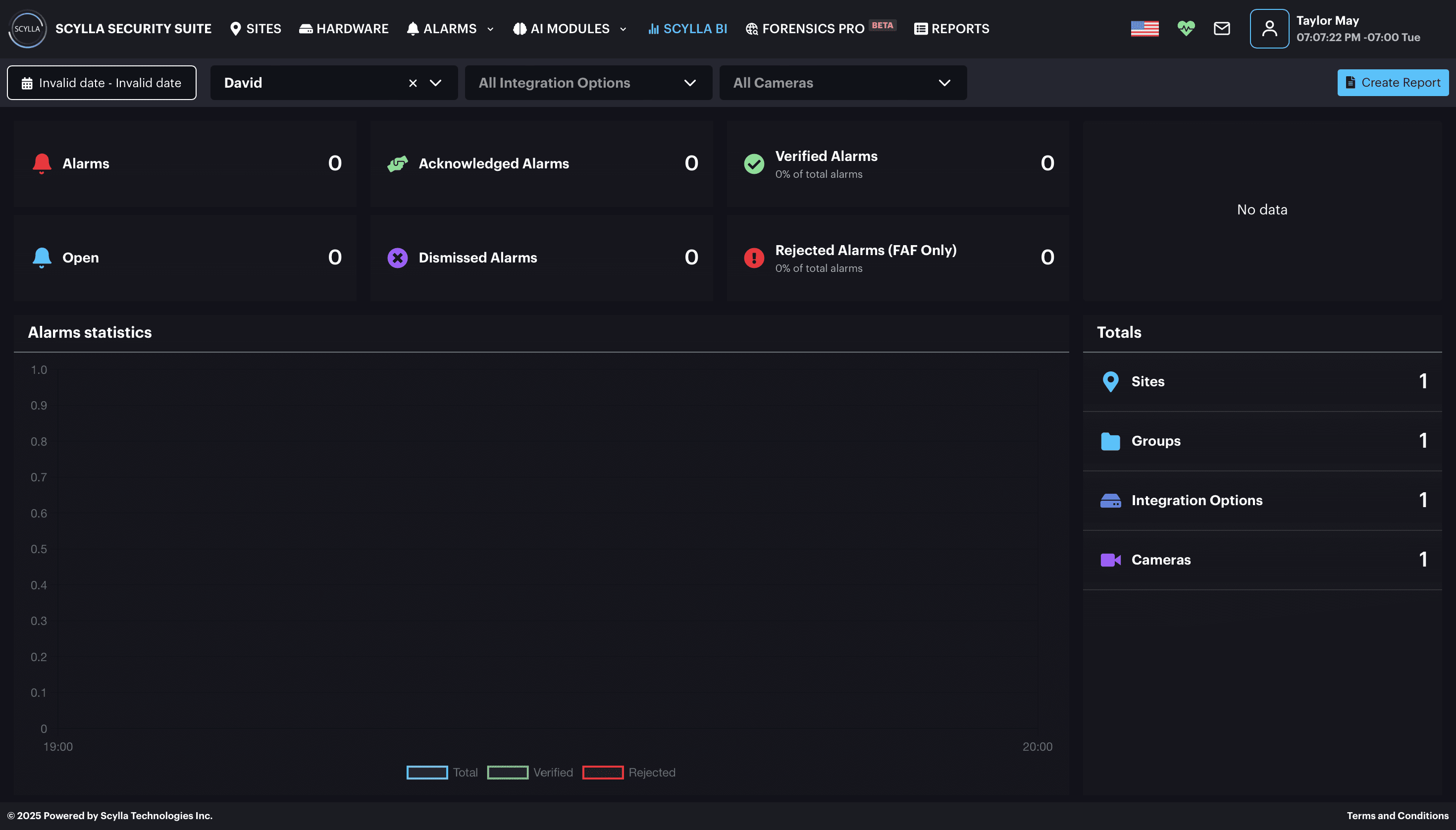Click the red Rejected Alarms exclamation icon

point(754,258)
